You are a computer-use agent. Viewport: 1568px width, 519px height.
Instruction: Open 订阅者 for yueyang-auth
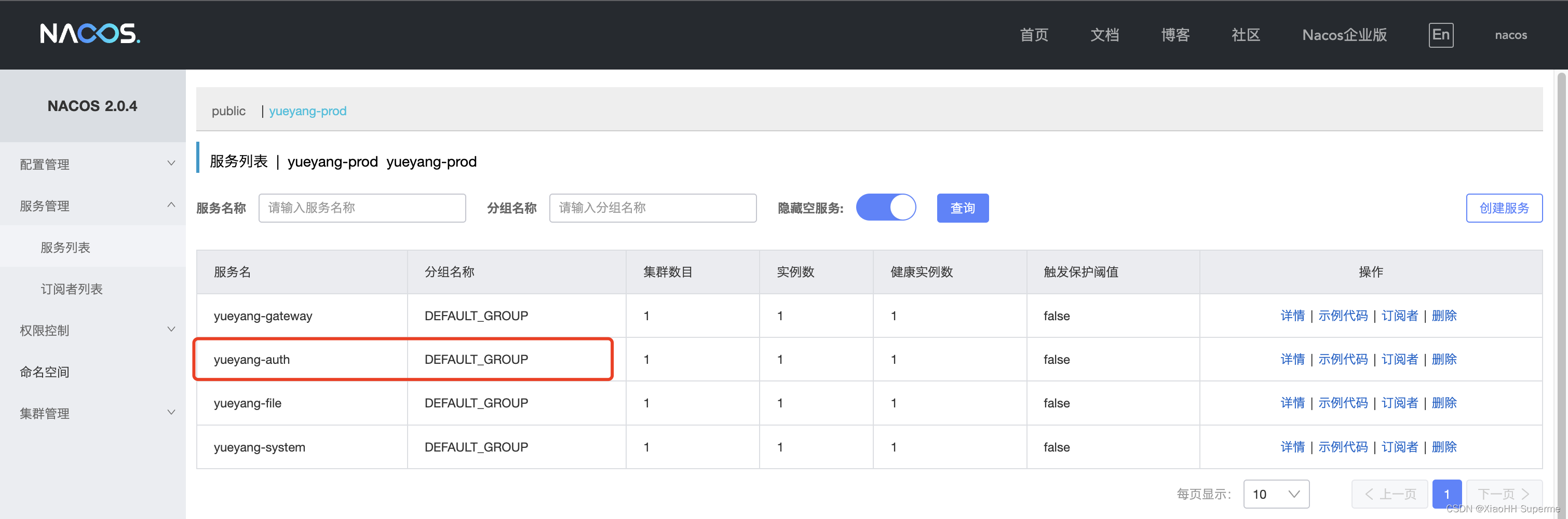point(1399,359)
